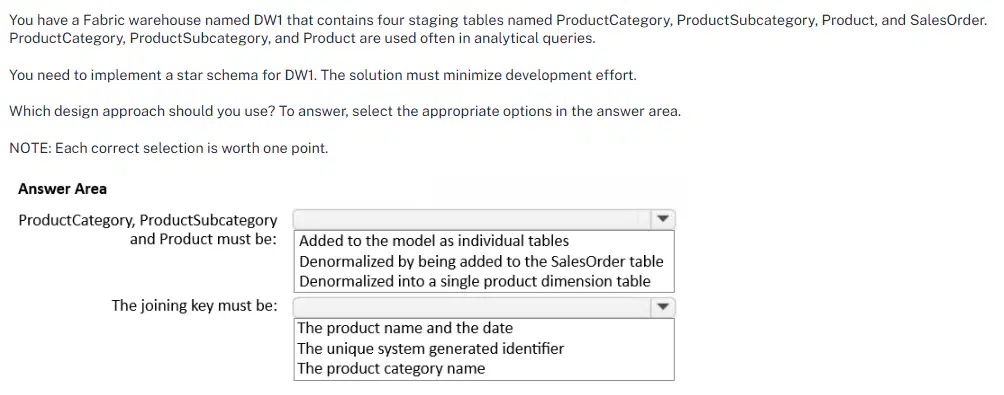Click the 'The joining key must be:' label
Screen dimensions: 1004x395
coord(195,305)
